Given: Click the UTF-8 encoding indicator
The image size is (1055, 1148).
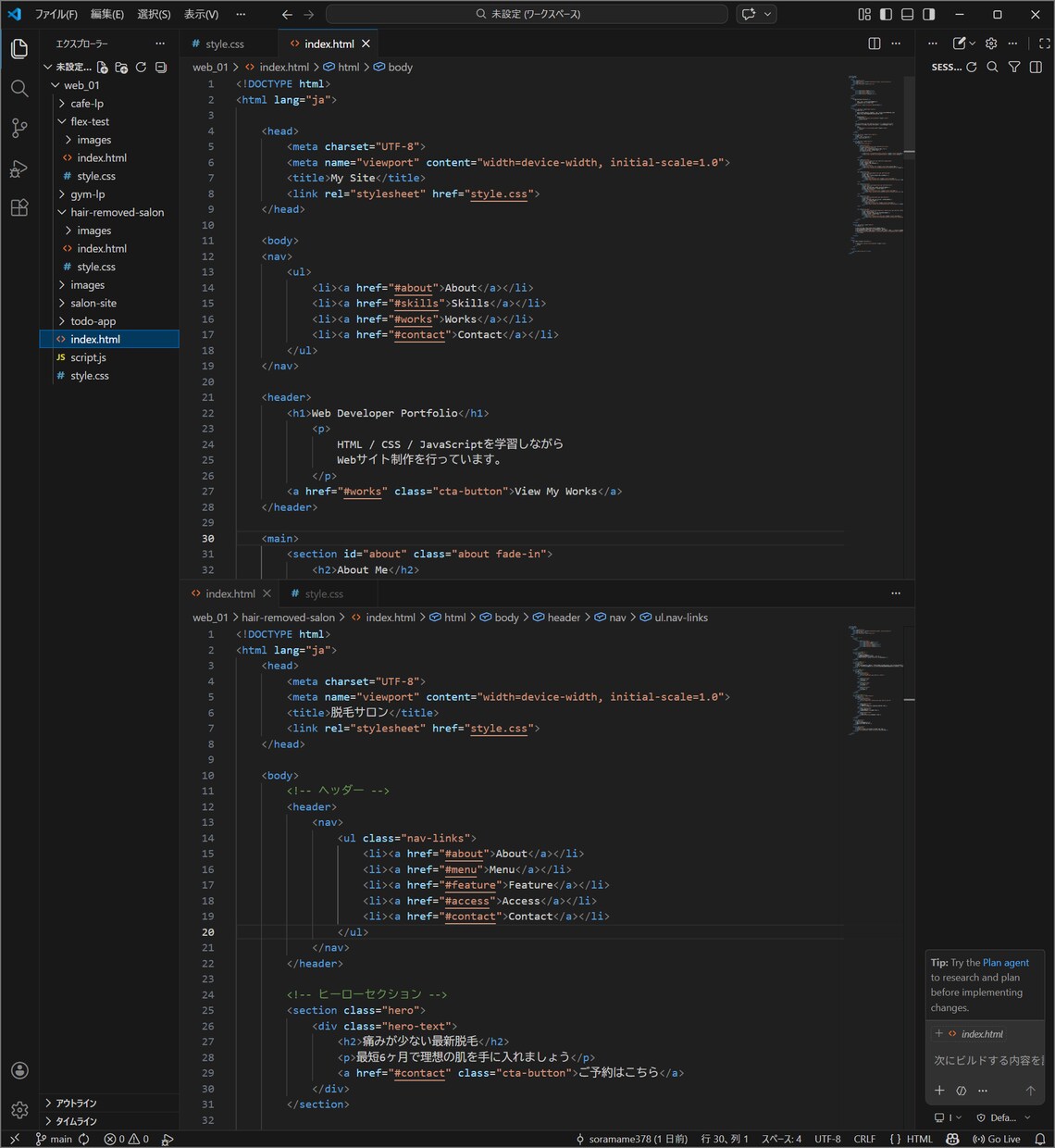Looking at the screenshot, I should tap(827, 1139).
